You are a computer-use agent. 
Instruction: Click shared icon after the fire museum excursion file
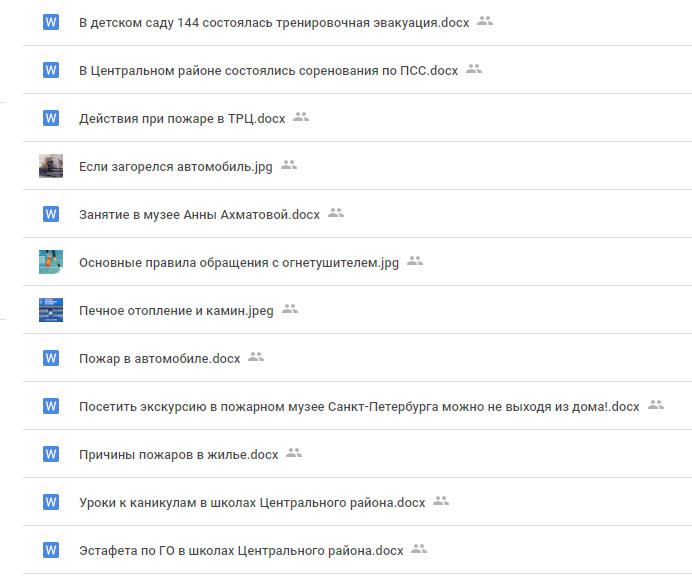point(656,405)
